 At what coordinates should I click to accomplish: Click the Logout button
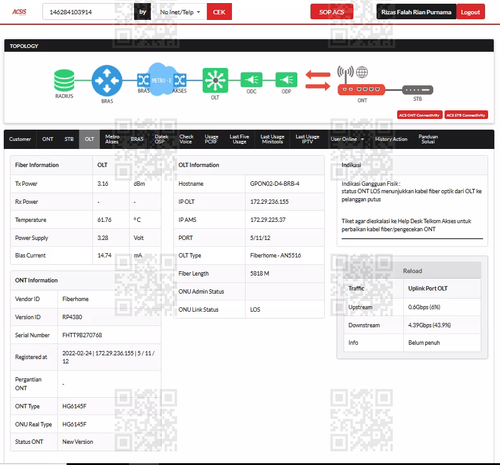(x=470, y=12)
